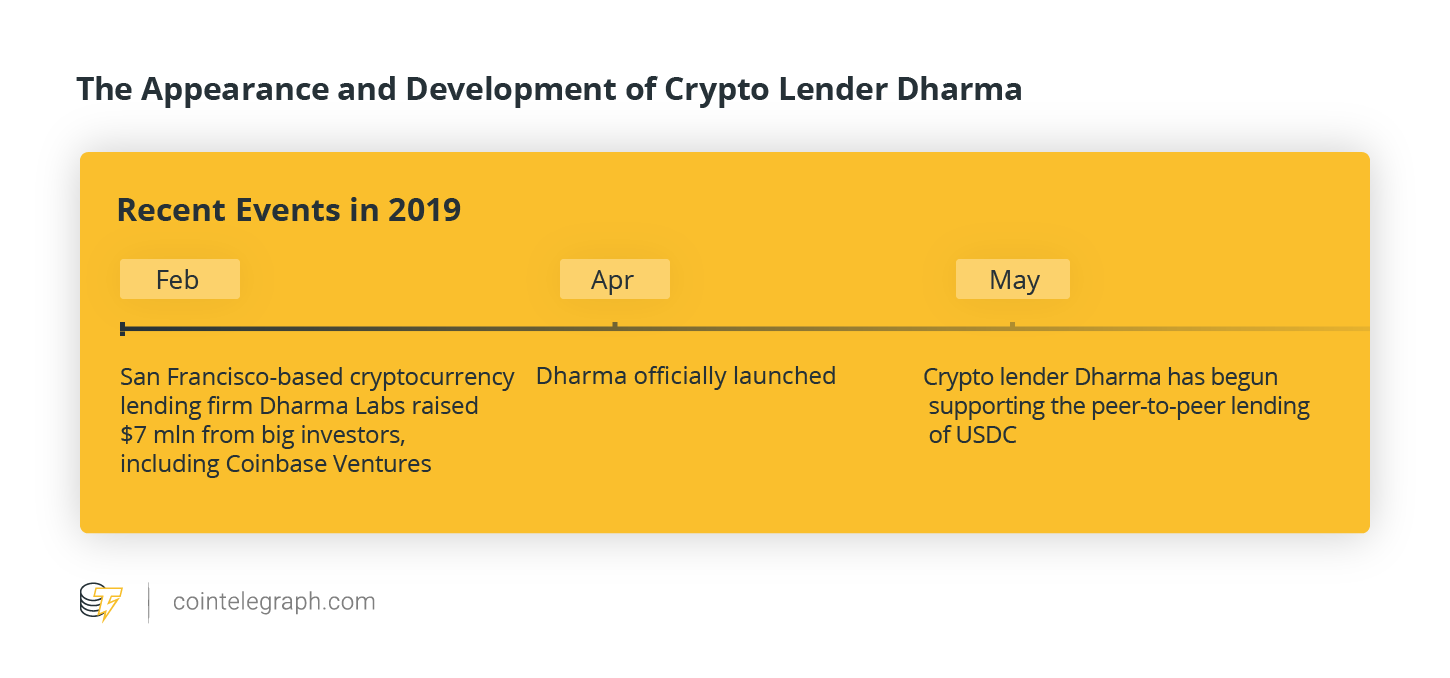Click the Apr timeline tick marker
This screenshot has width=1450, height=678.
(615, 325)
